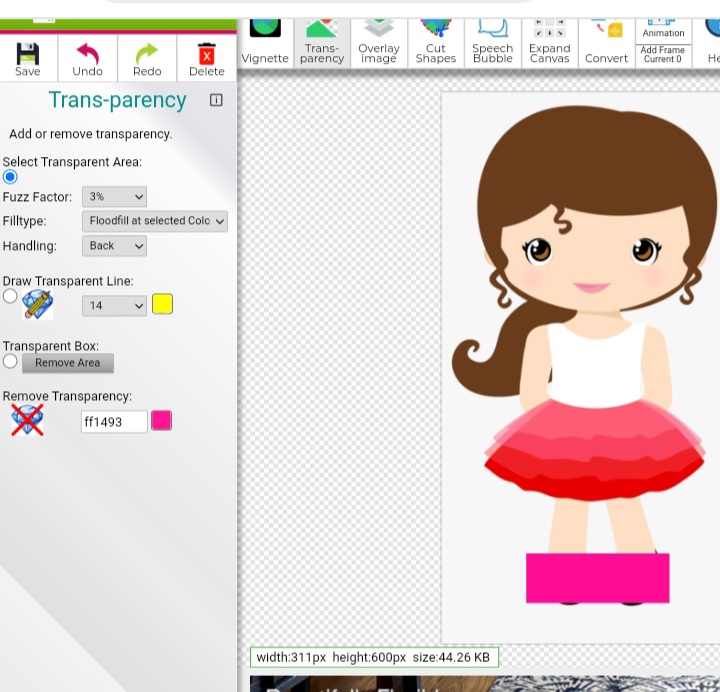This screenshot has width=720, height=692.
Task: Click the Delete trash icon
Action: pos(206,59)
